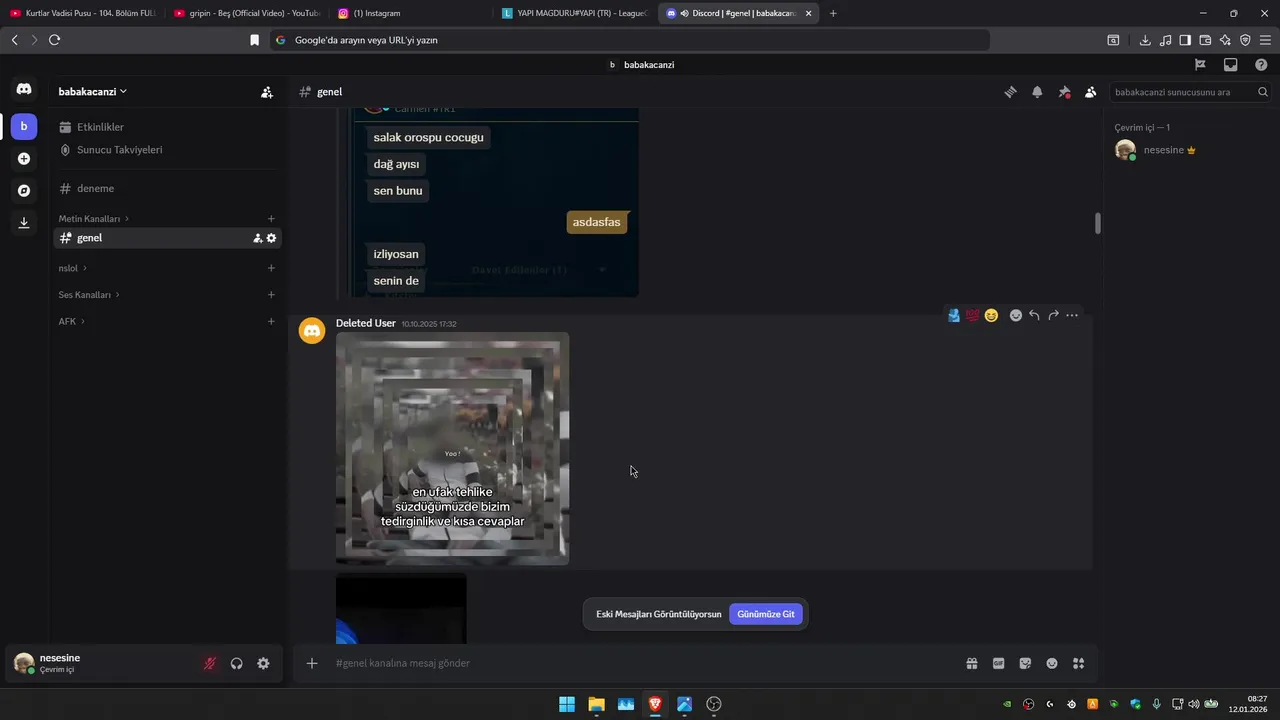1280x720 pixels.
Task: Open the nesesine user panel avatar
Action: click(x=24, y=663)
